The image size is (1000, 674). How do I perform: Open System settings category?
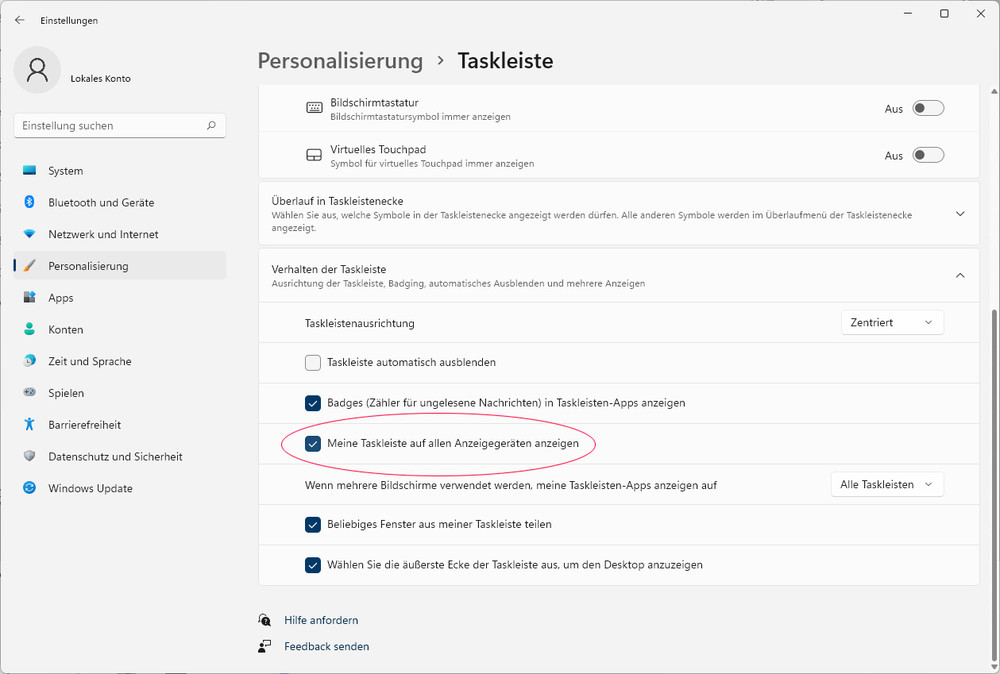[x=120, y=171]
